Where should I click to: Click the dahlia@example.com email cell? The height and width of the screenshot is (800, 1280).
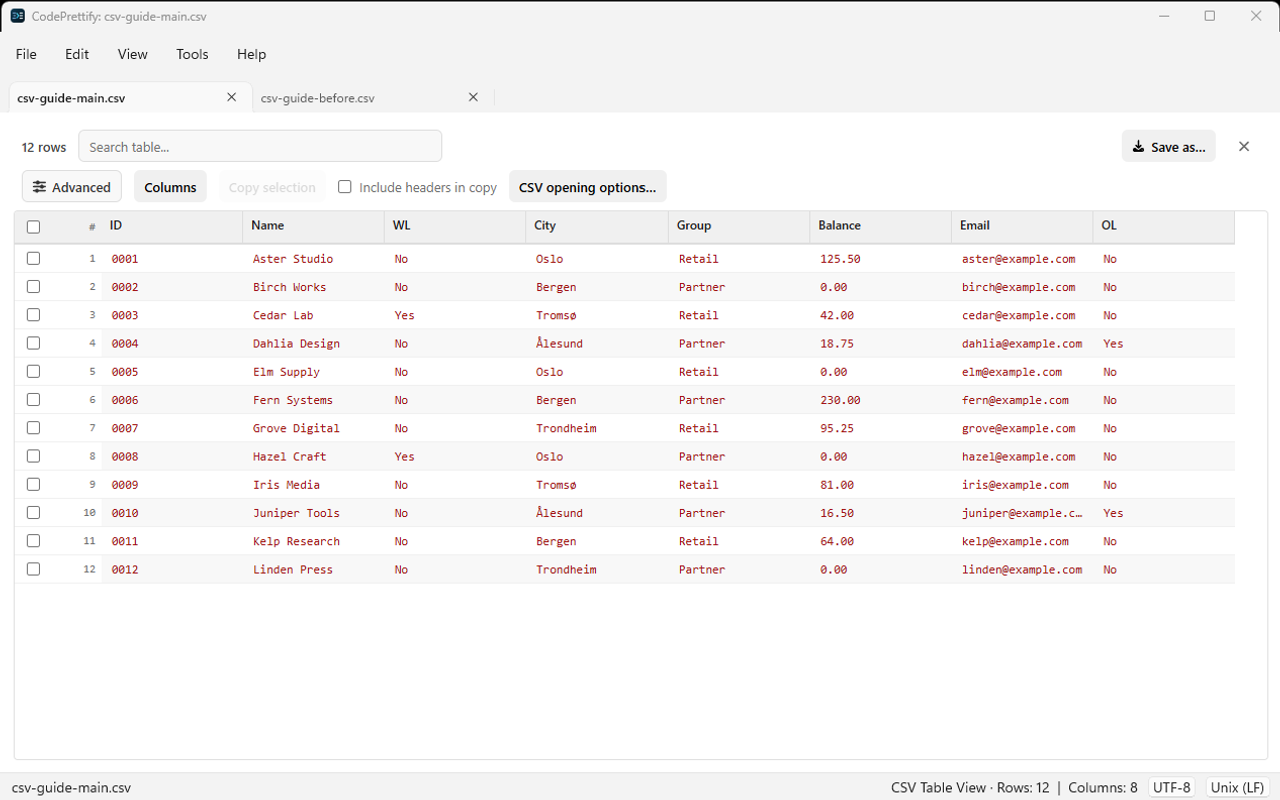1022,344
